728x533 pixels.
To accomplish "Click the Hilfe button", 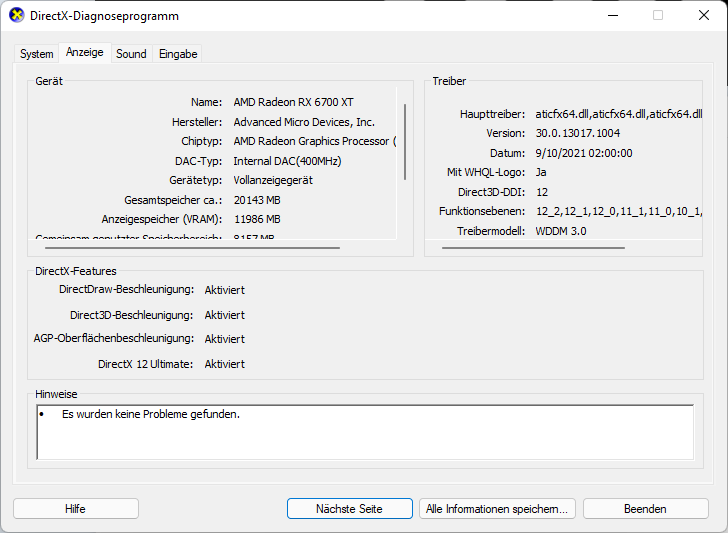I will (76, 508).
